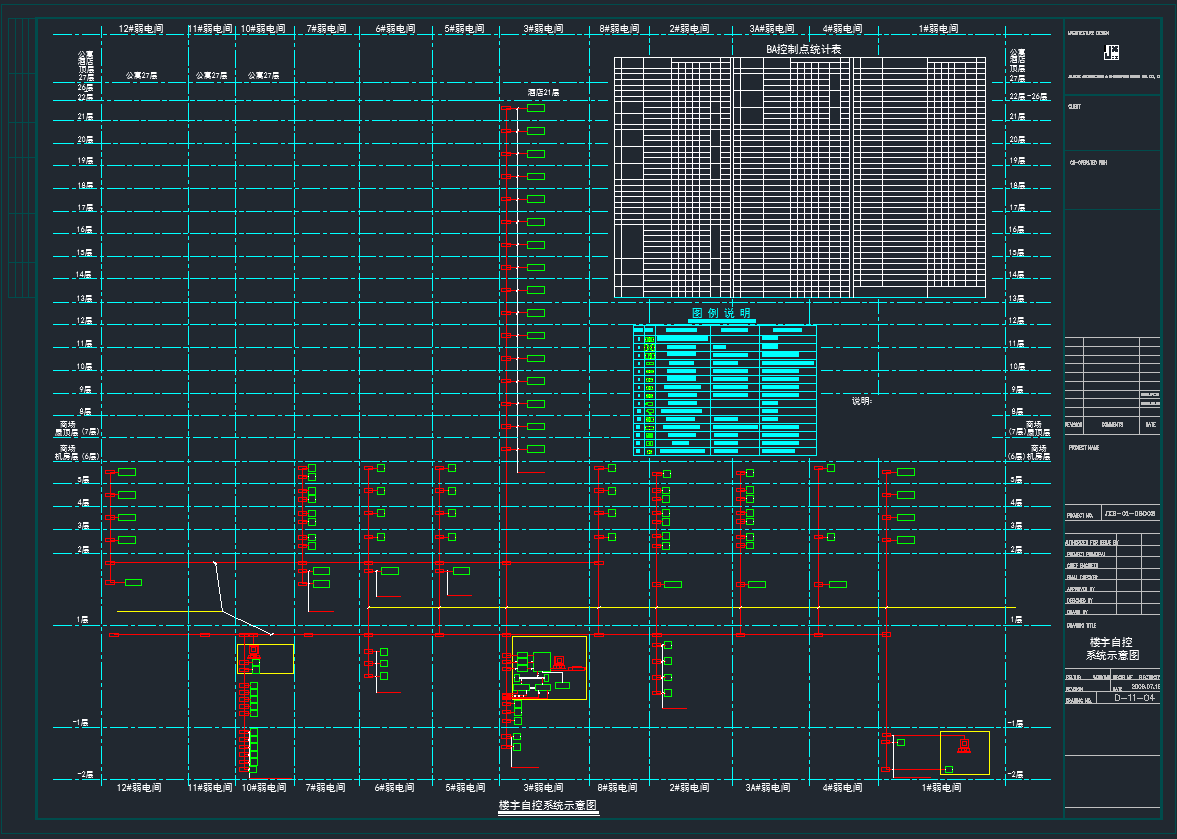Click the company logo in title block
The height and width of the screenshot is (839, 1177).
(1116, 53)
